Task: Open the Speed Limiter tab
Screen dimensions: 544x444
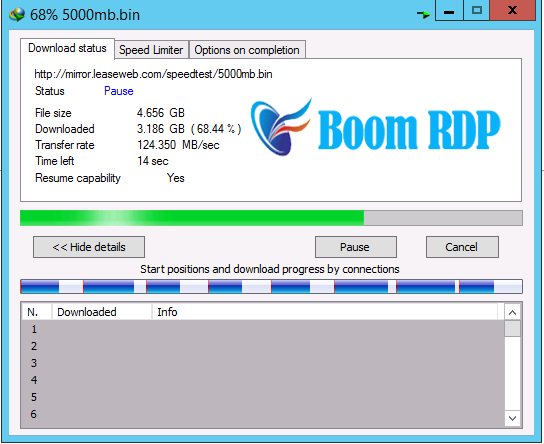Action: click(151, 50)
